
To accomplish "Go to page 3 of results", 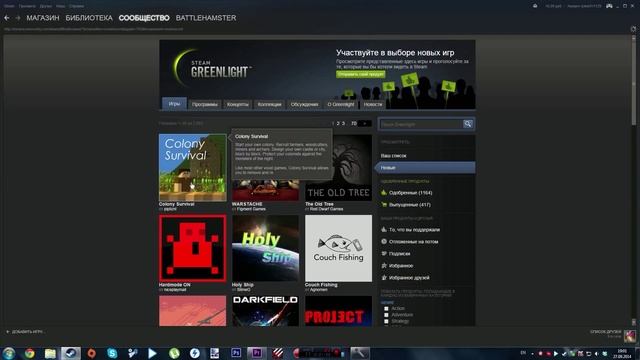I will (343, 123).
